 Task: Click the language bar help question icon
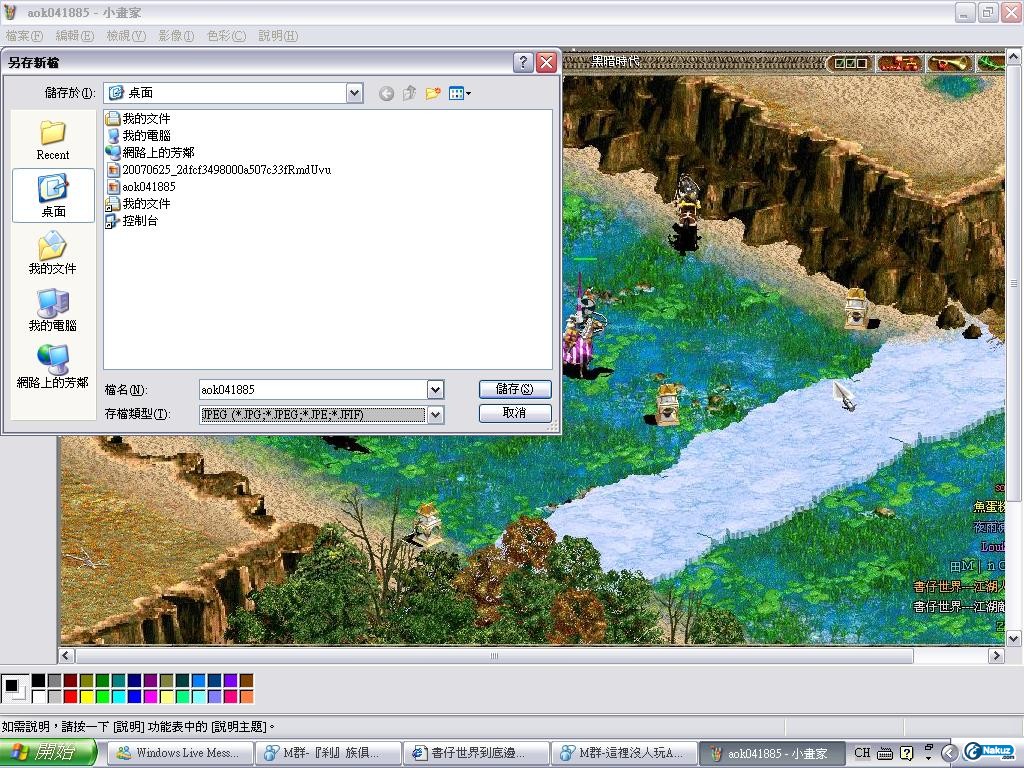[x=906, y=753]
